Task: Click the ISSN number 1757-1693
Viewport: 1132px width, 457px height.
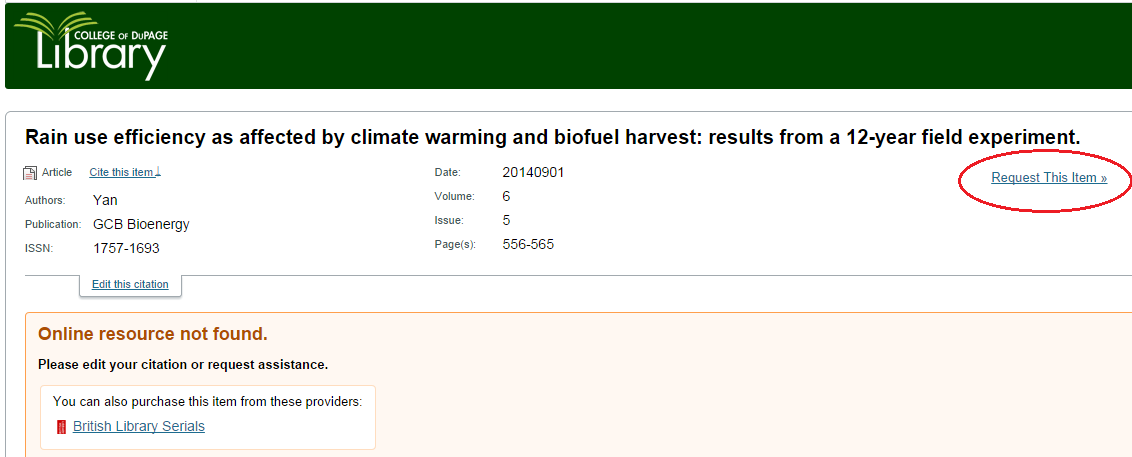Action: pos(126,248)
